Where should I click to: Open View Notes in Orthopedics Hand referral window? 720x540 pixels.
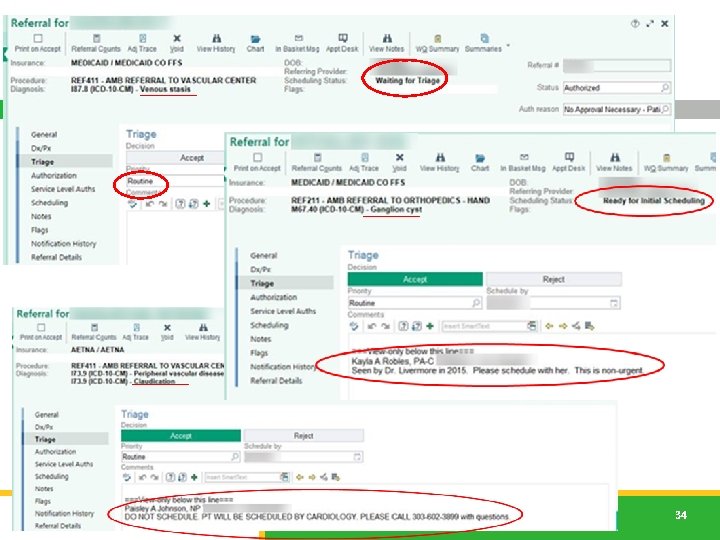coord(614,163)
